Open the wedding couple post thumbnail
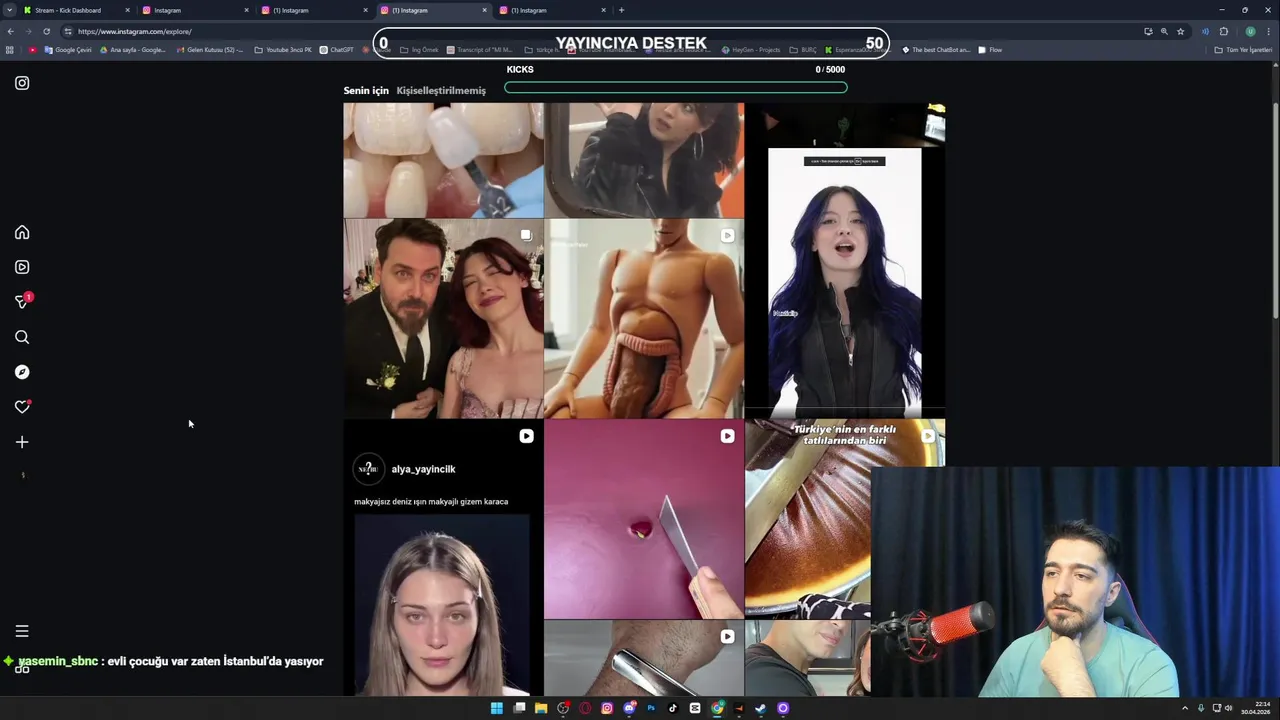 click(x=443, y=318)
